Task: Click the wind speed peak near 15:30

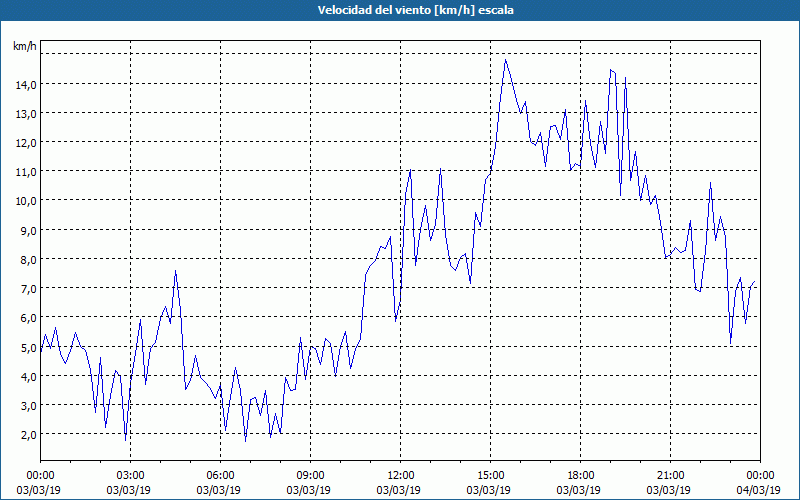Action: point(505,60)
